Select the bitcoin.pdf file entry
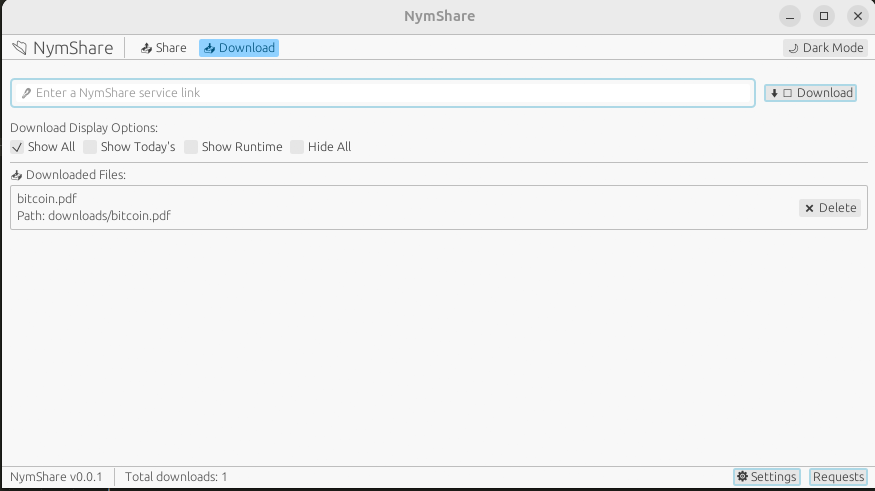Screen dimensions: 875x491 [47, 199]
